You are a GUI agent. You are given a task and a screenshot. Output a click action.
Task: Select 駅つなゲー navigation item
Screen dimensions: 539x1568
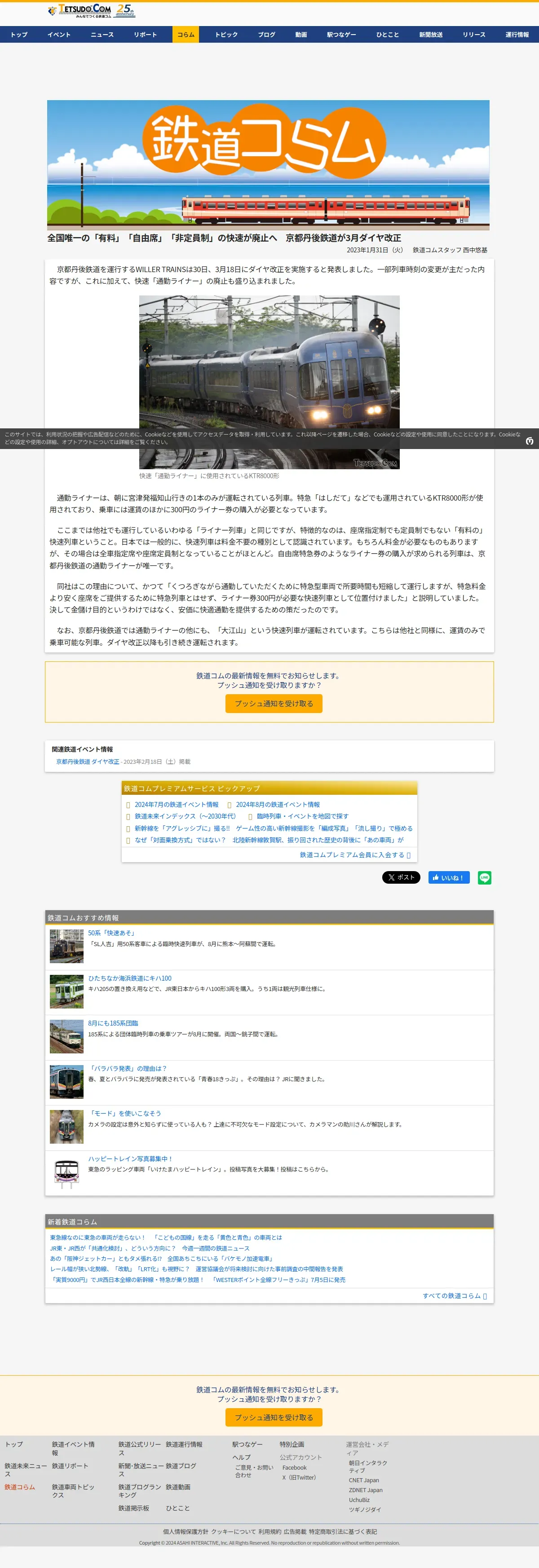click(x=341, y=35)
